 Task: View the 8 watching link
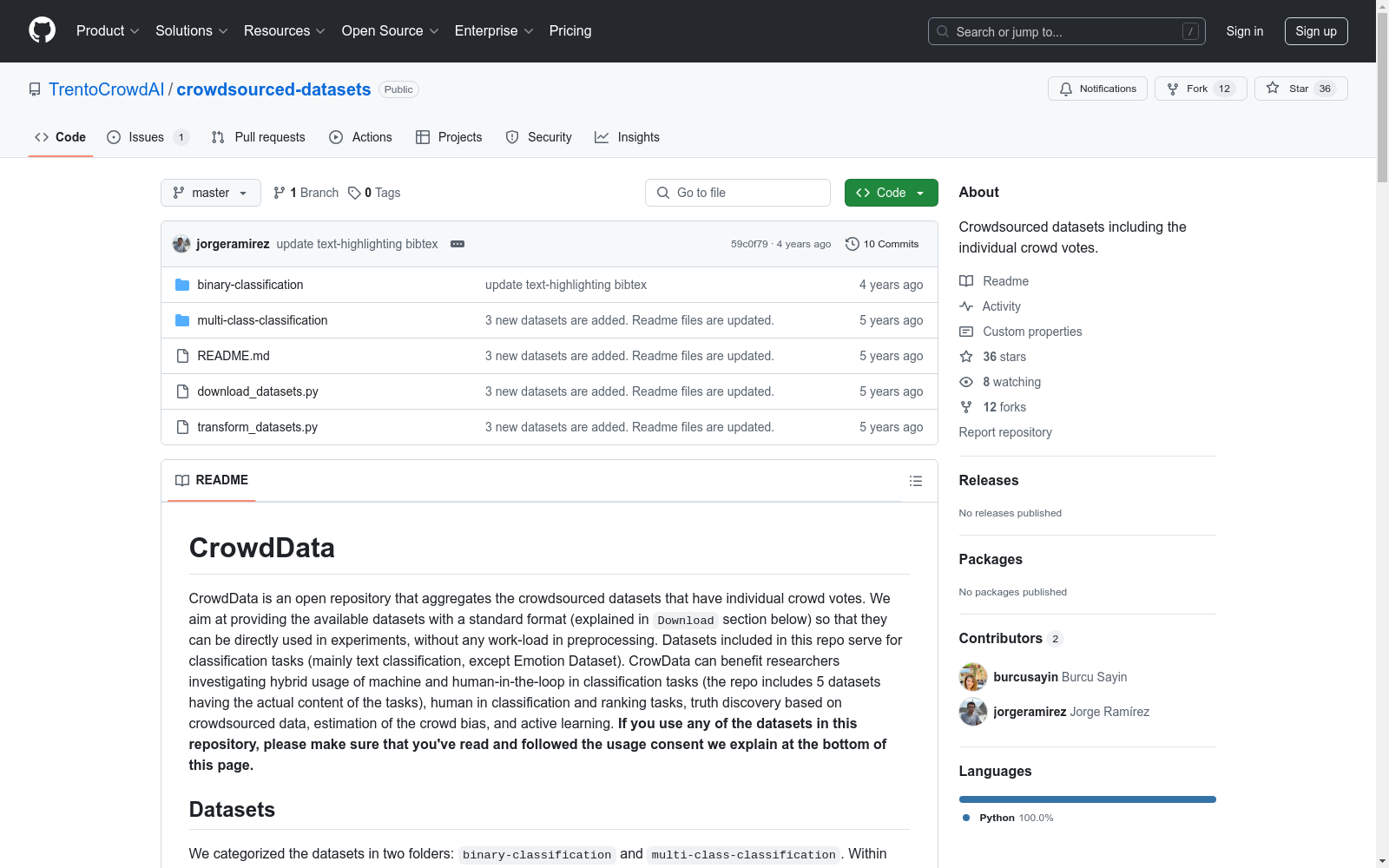coord(1000,382)
